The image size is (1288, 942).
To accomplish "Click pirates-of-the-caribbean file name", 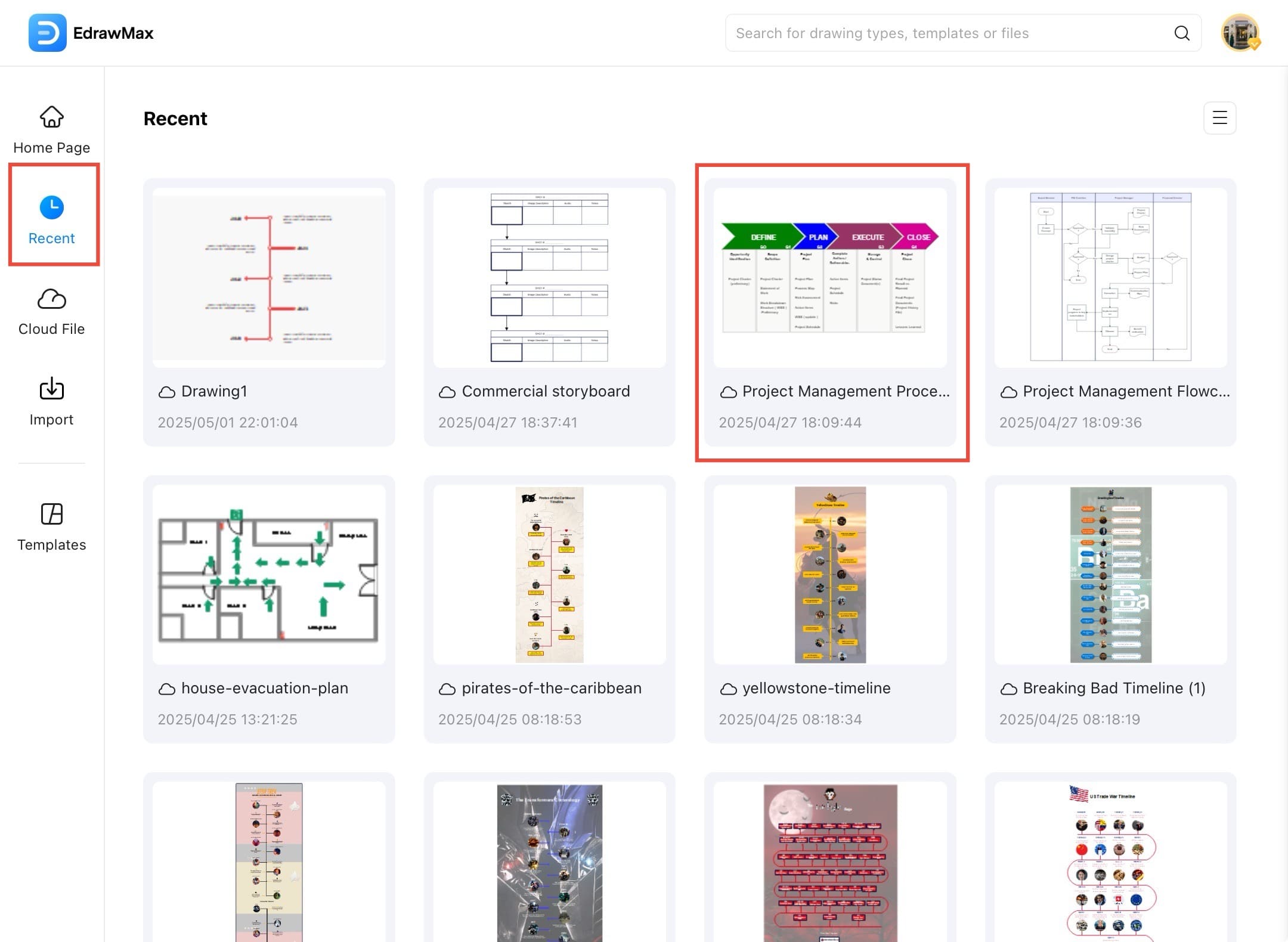I will click(x=552, y=688).
